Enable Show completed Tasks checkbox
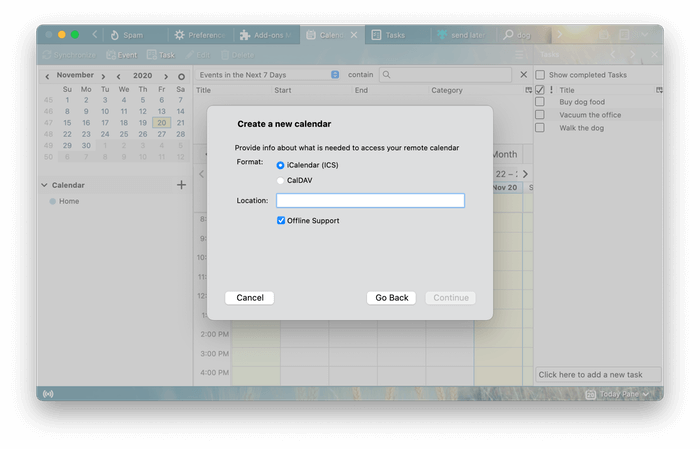The width and height of the screenshot is (700, 449). pos(540,75)
